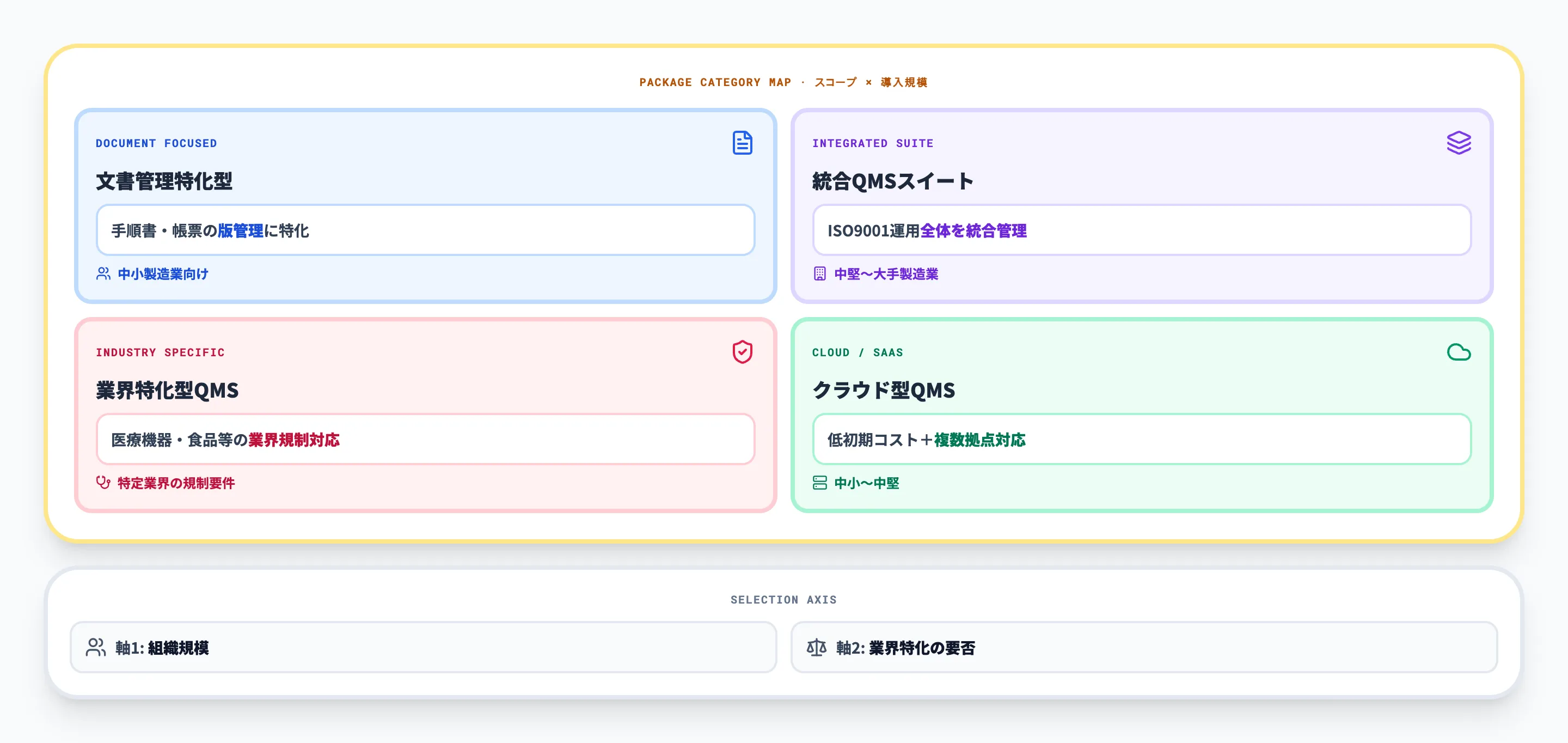
Task: Click the stethoscope icon next to 特定業界の規制要件
Action: pos(102,483)
